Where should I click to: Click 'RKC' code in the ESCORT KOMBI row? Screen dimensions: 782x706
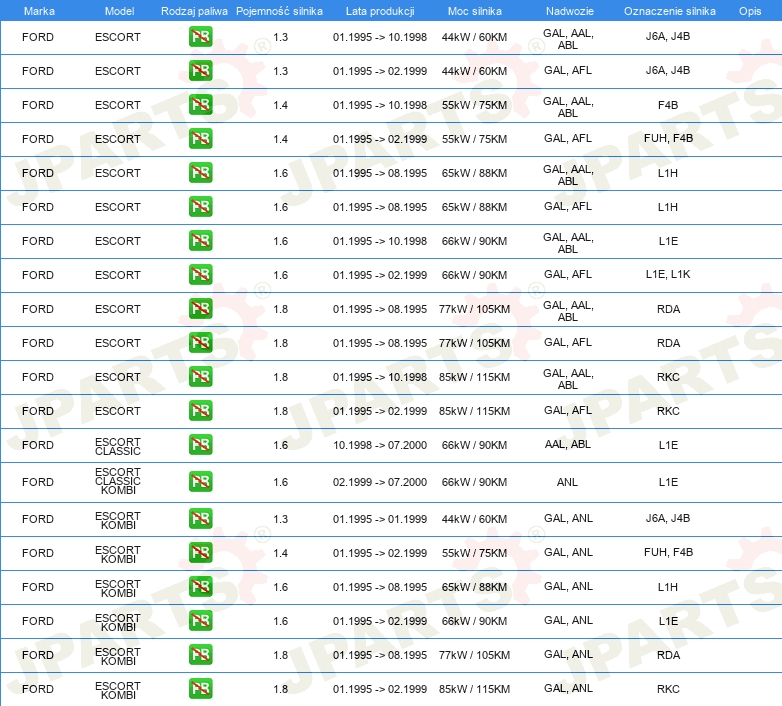tap(668, 689)
